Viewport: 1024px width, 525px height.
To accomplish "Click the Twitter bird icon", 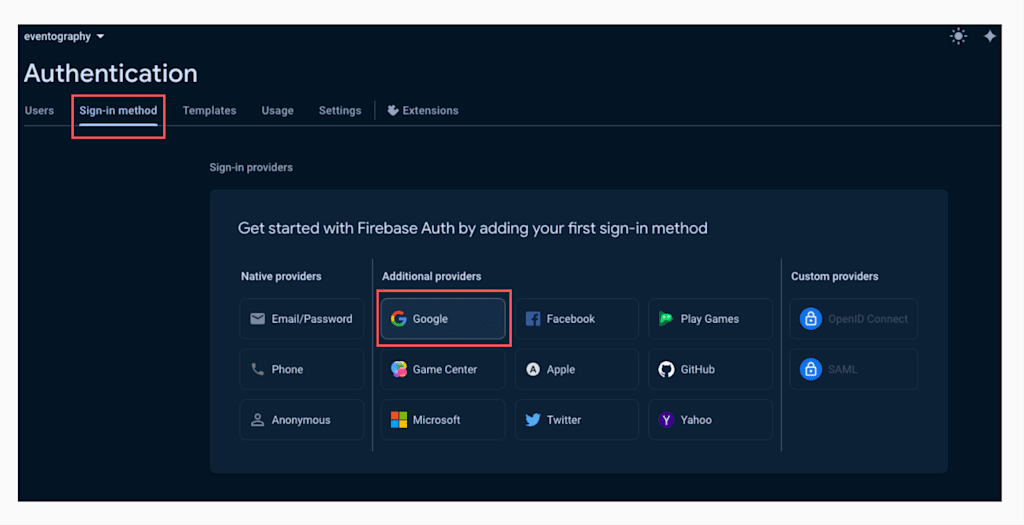I will point(533,420).
